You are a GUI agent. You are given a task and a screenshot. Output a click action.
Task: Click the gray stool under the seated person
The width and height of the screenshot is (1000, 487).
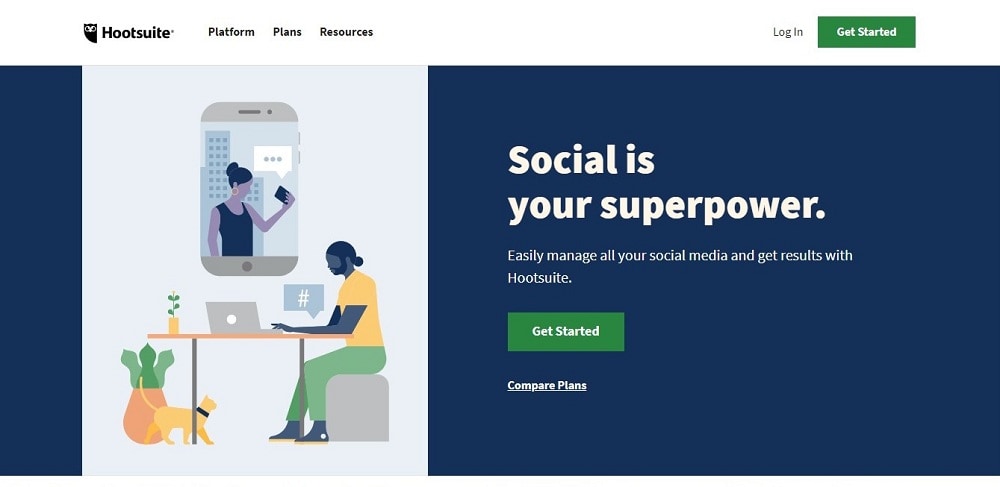pos(357,408)
